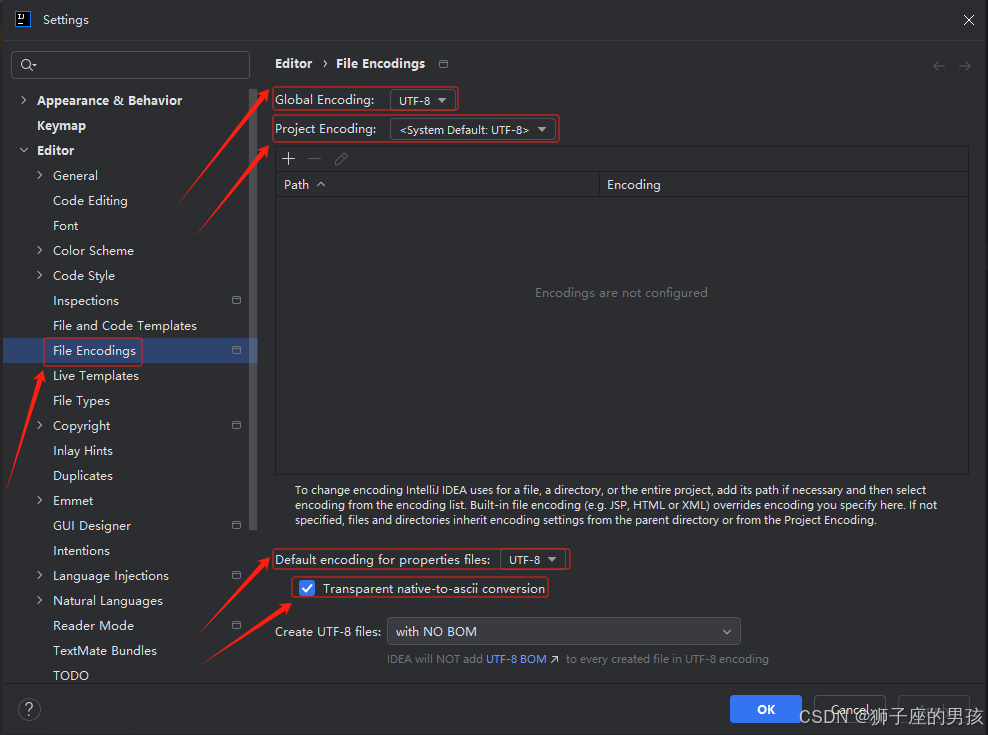Open Live Templates page
988x735 pixels.
coord(96,376)
